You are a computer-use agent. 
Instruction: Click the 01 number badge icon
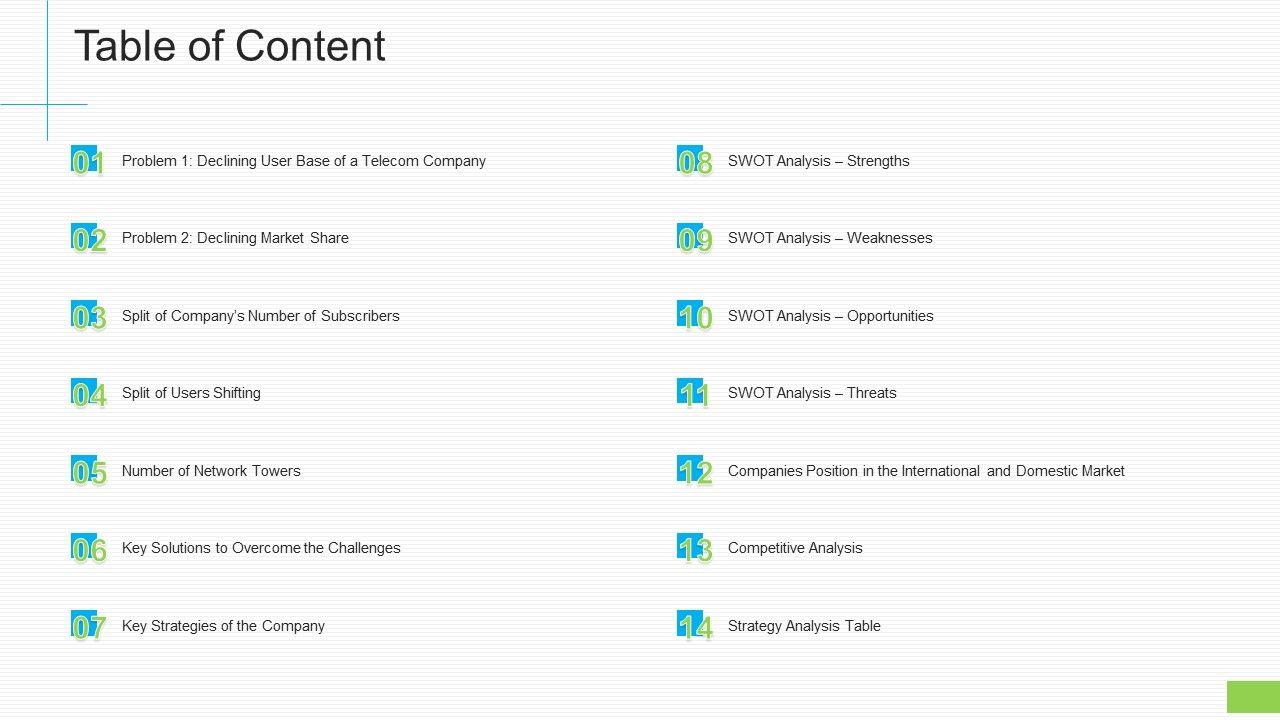[88, 162]
